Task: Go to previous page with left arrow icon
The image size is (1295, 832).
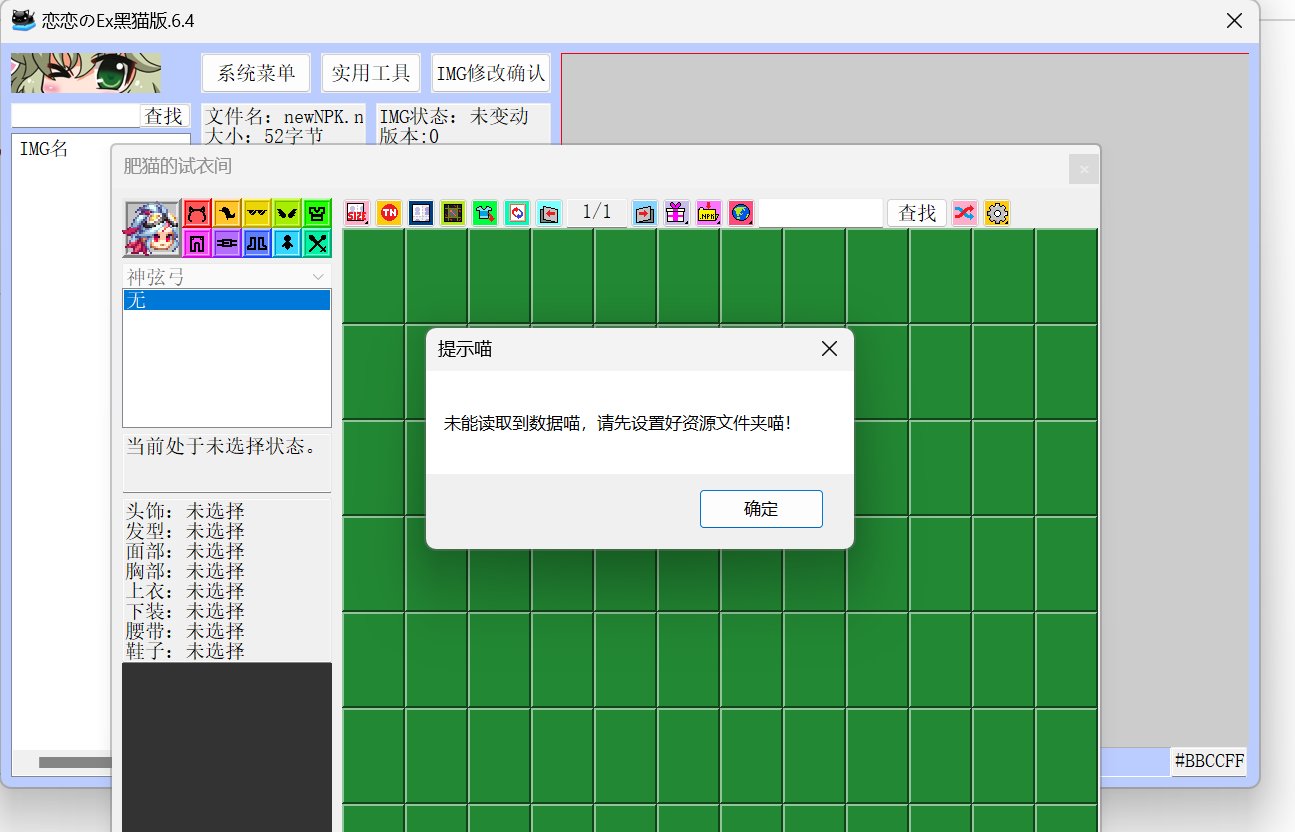Action: coord(548,213)
